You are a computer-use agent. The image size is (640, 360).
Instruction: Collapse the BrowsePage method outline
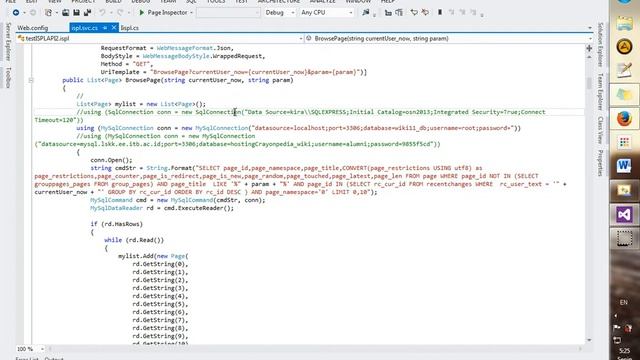pos(31,80)
